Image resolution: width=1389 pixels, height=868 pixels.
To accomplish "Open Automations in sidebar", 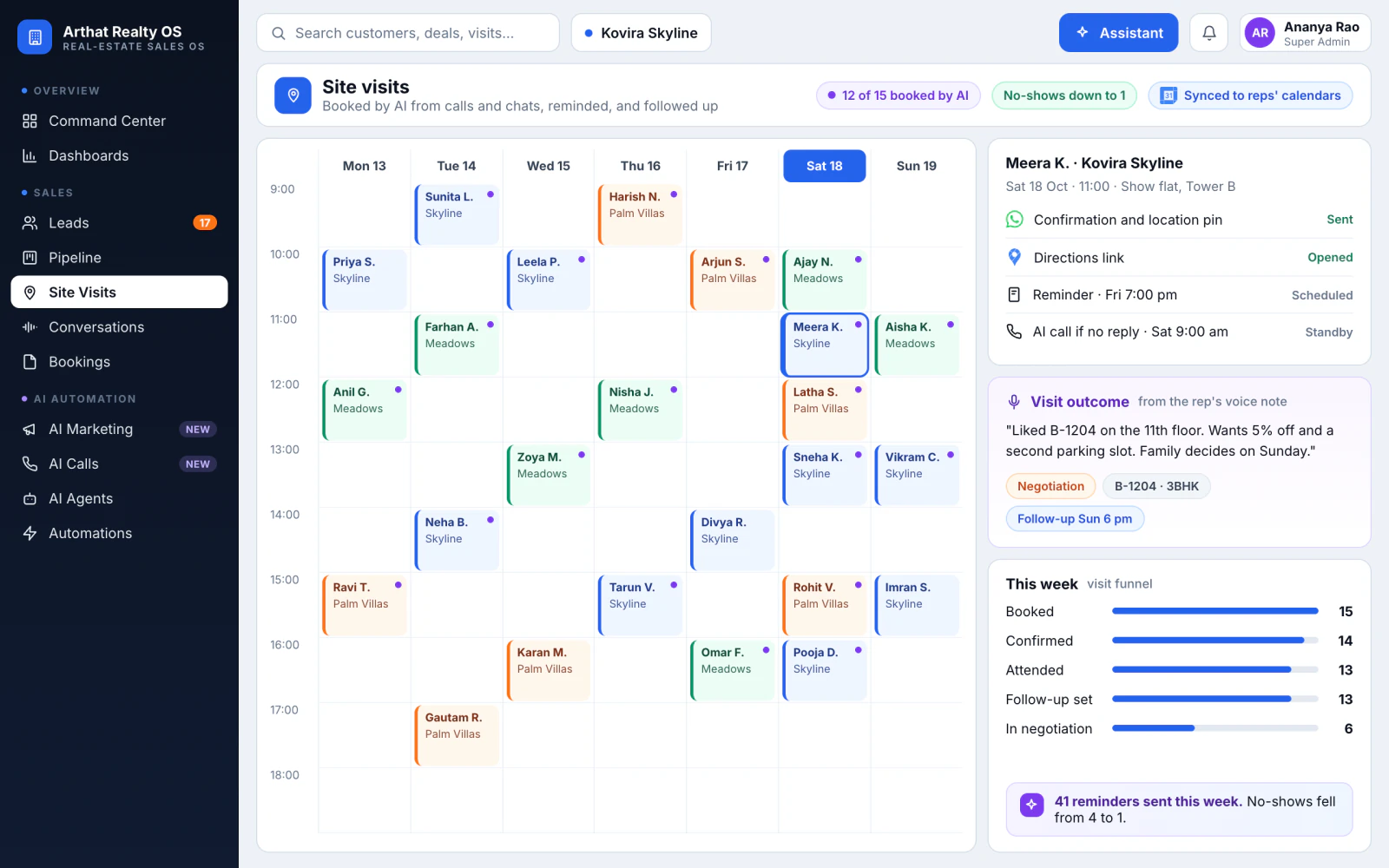I will pos(119,533).
